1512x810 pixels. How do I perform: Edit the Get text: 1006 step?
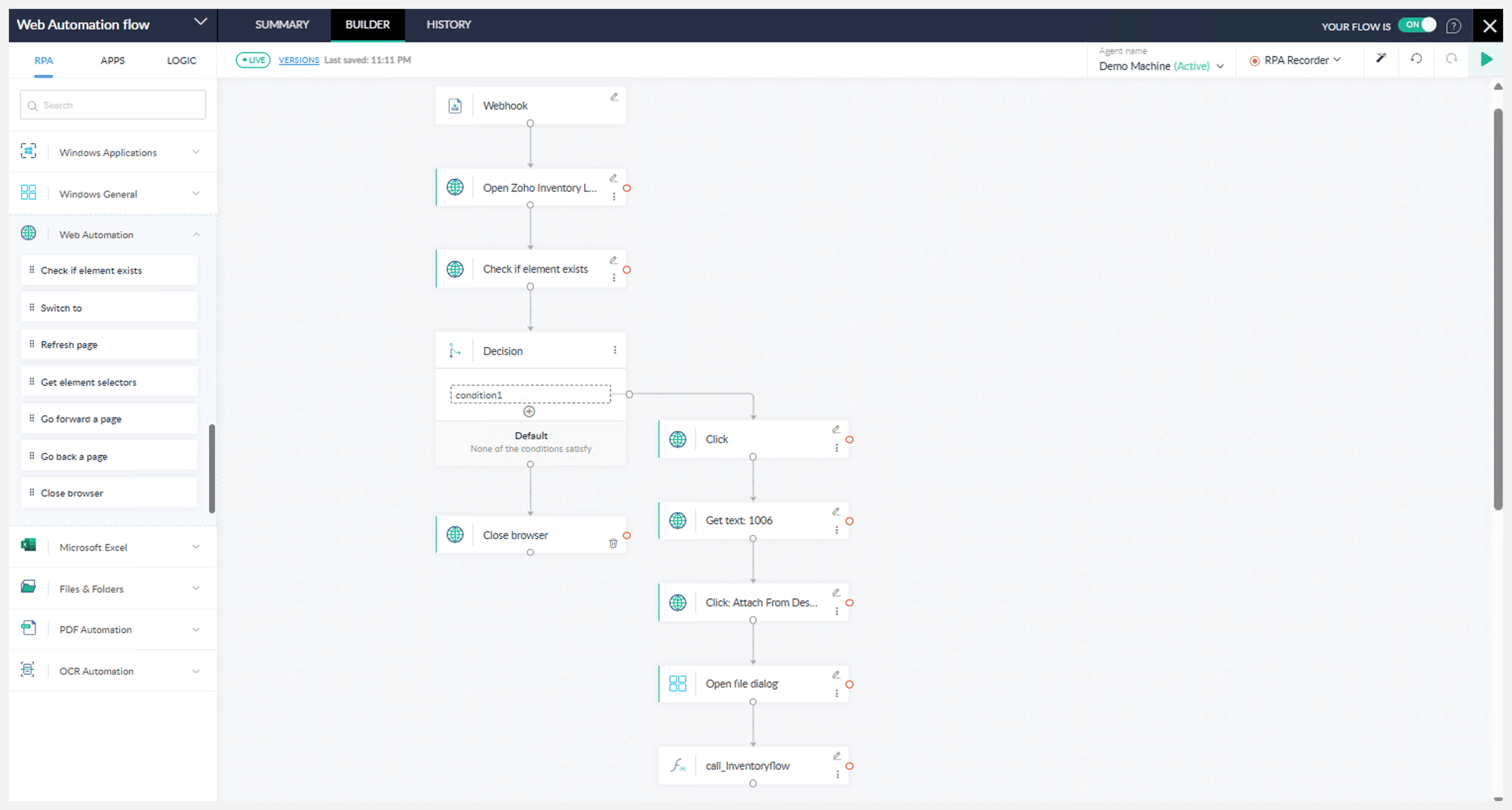836,511
